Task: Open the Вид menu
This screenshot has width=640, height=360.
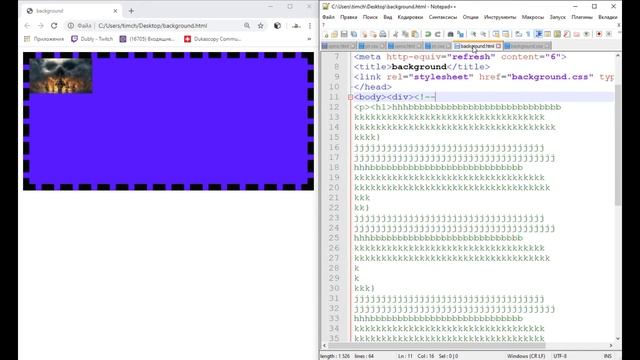Action: pos(388,17)
